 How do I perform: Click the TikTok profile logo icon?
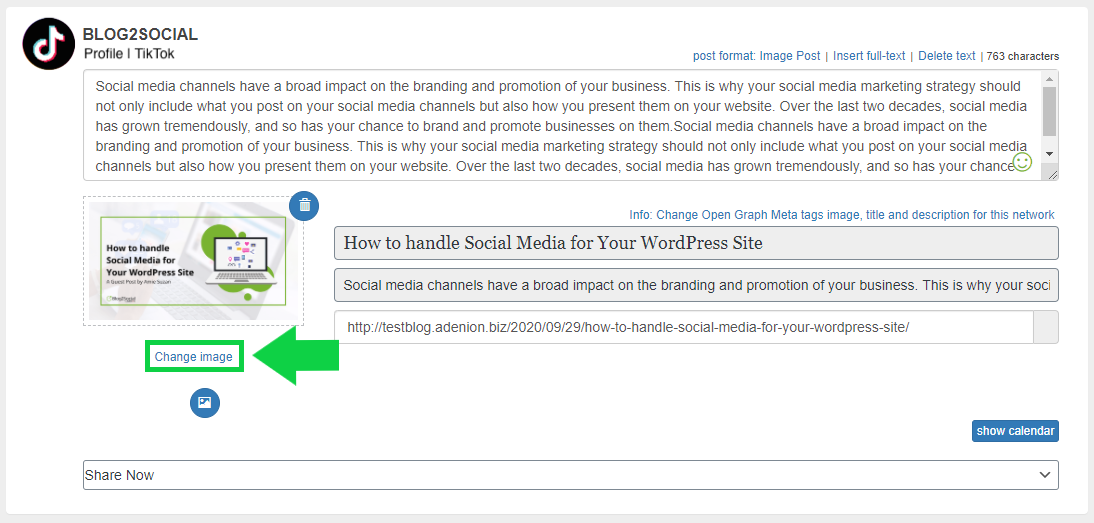point(48,43)
